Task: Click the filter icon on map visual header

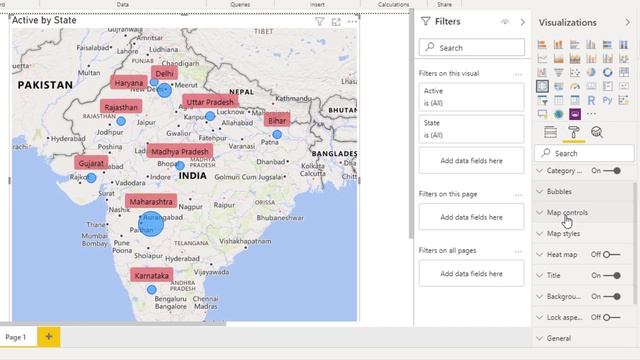Action: pyautogui.click(x=320, y=22)
